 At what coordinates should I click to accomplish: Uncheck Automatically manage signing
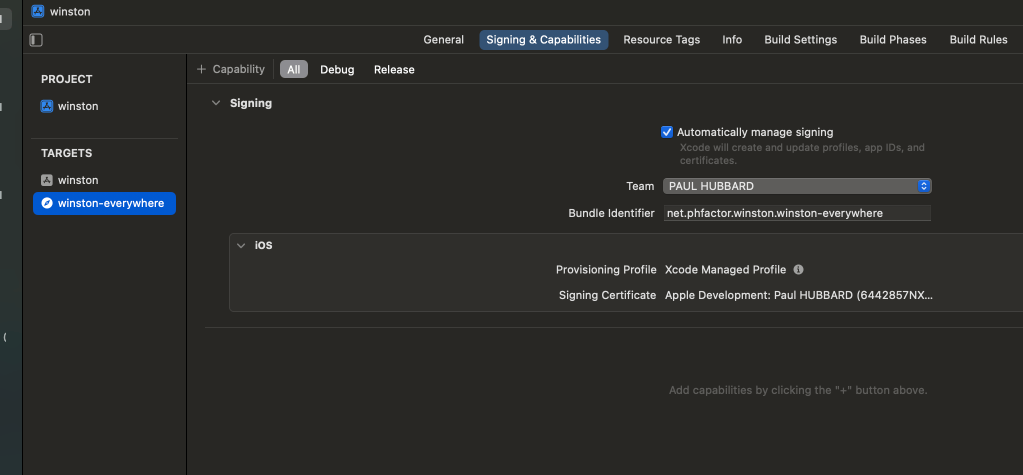(667, 132)
